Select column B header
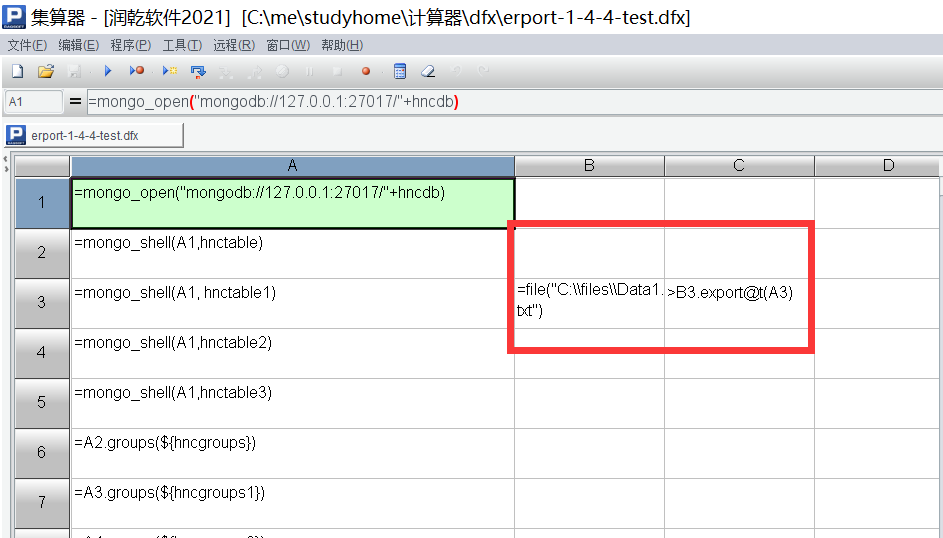This screenshot has width=943, height=538. coord(589,166)
